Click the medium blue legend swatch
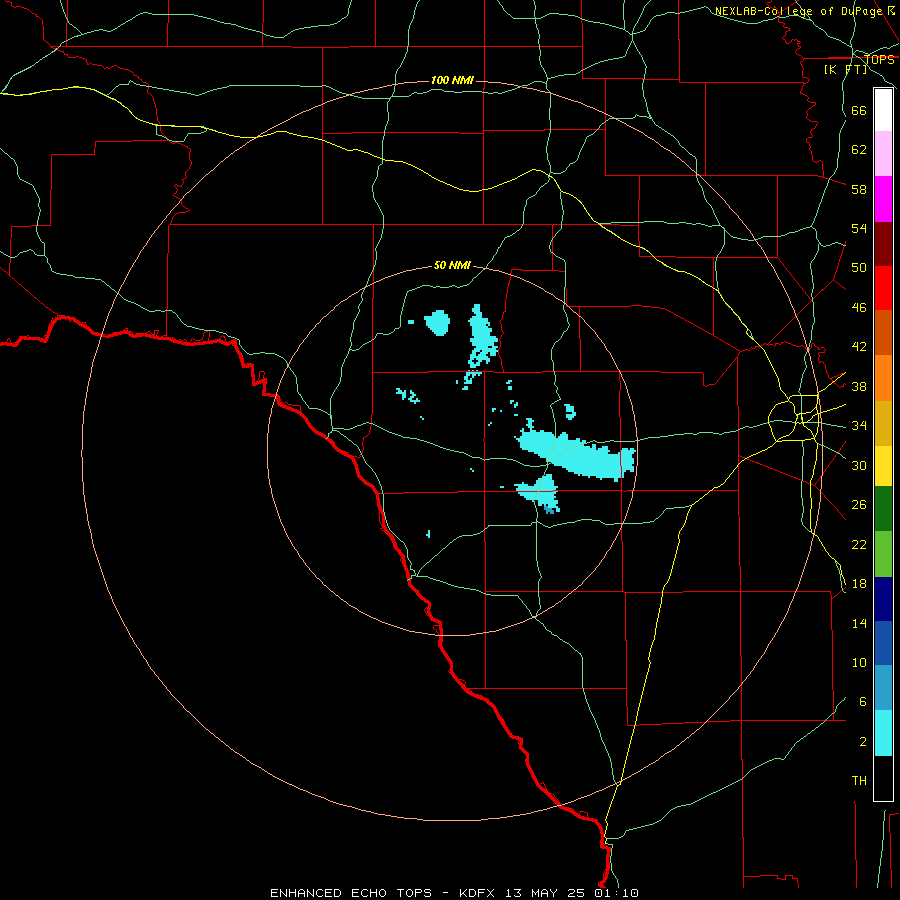 coord(883,643)
